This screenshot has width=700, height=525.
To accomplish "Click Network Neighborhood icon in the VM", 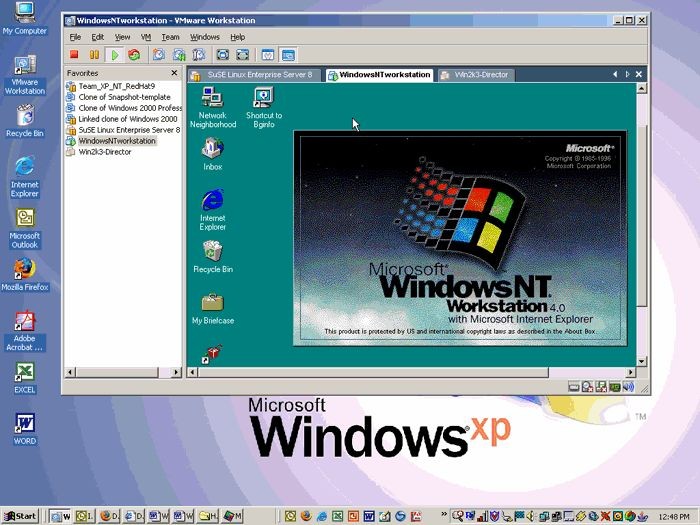I will (x=212, y=108).
